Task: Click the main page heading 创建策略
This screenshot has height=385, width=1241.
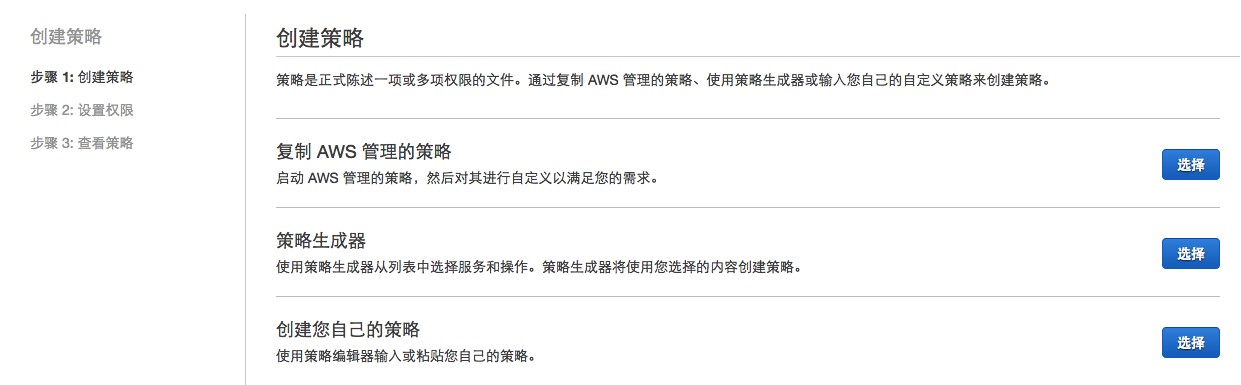Action: (320, 39)
